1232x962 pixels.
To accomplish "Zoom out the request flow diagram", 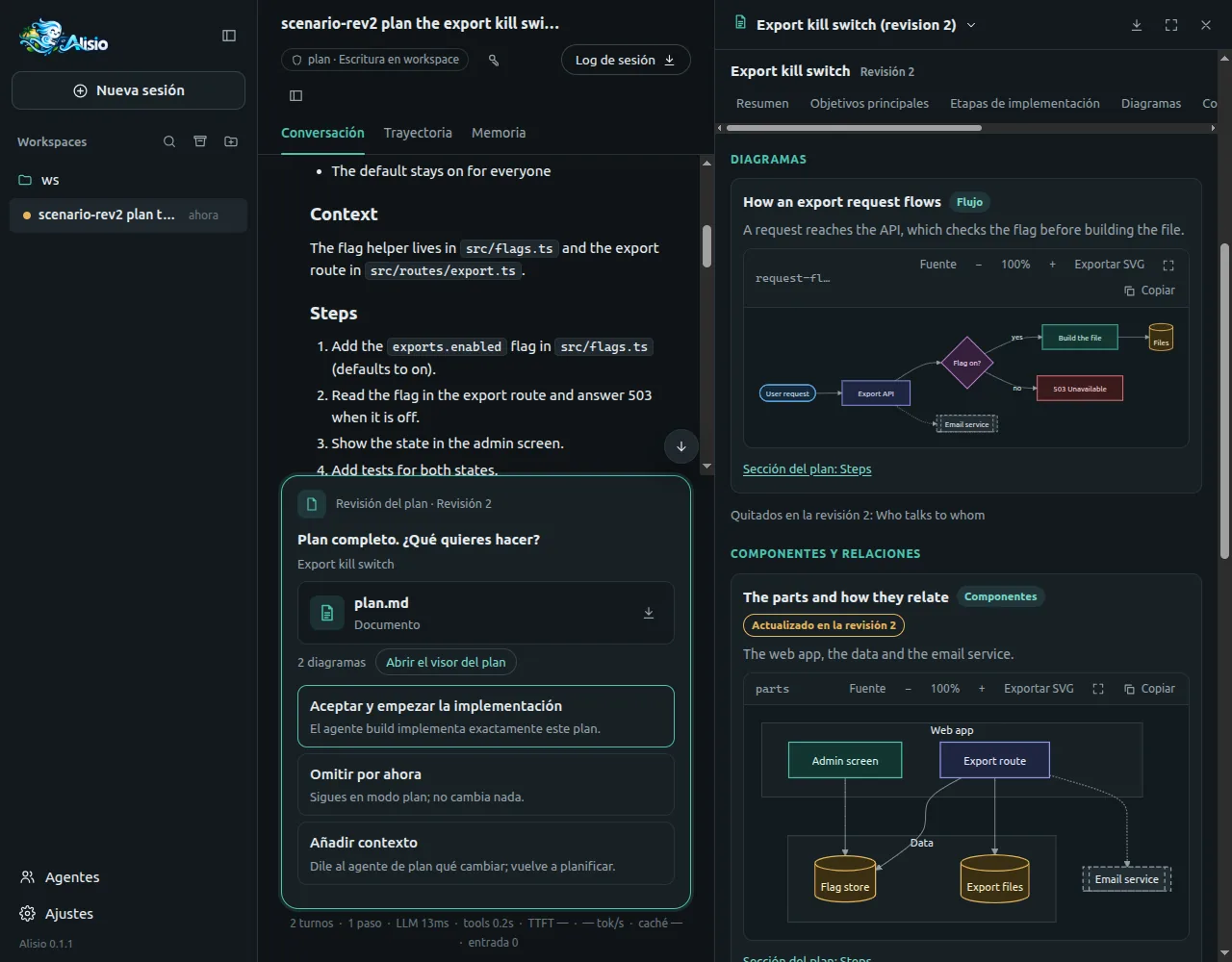I will pos(979,265).
